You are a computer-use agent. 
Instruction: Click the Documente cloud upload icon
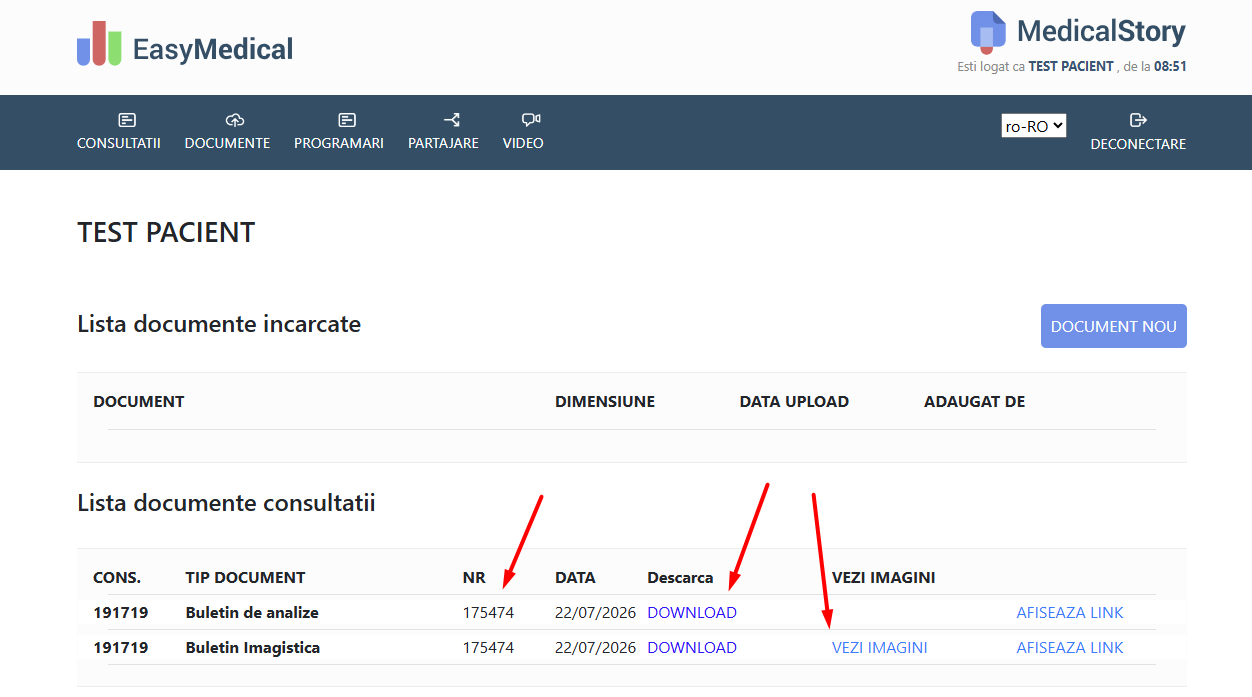point(235,120)
